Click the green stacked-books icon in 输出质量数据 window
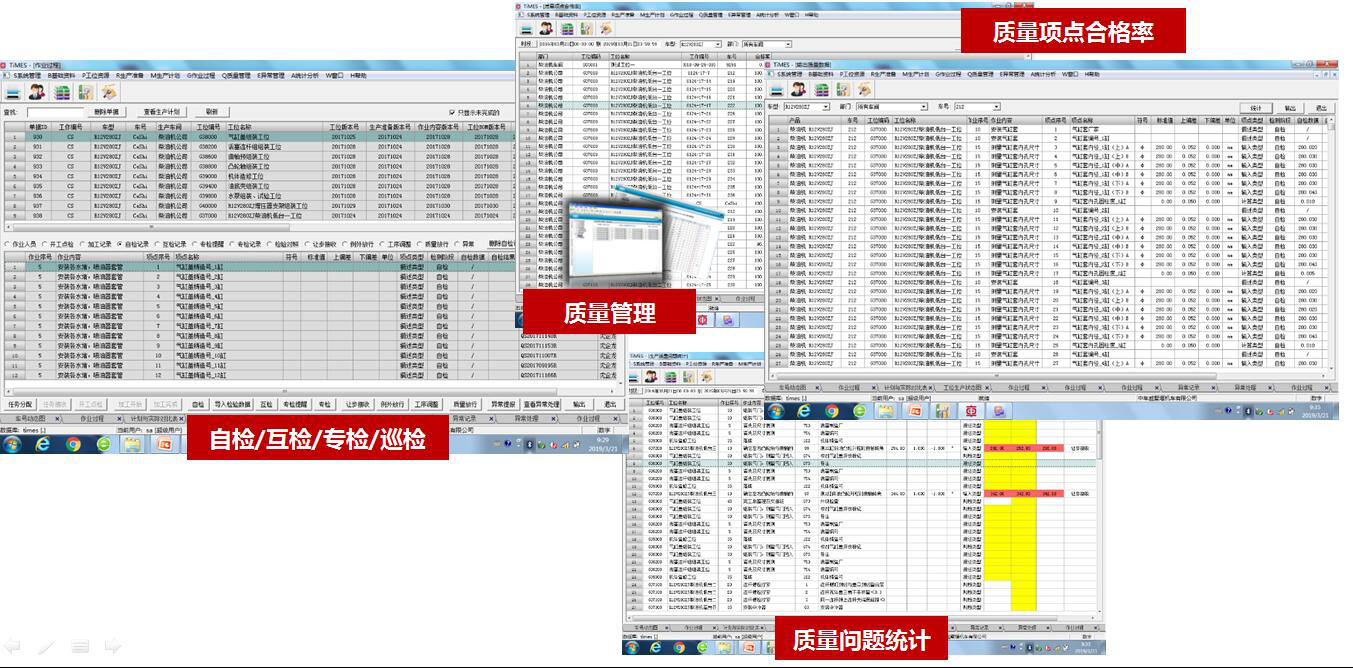Image resolution: width=1353 pixels, height=668 pixels. click(822, 90)
